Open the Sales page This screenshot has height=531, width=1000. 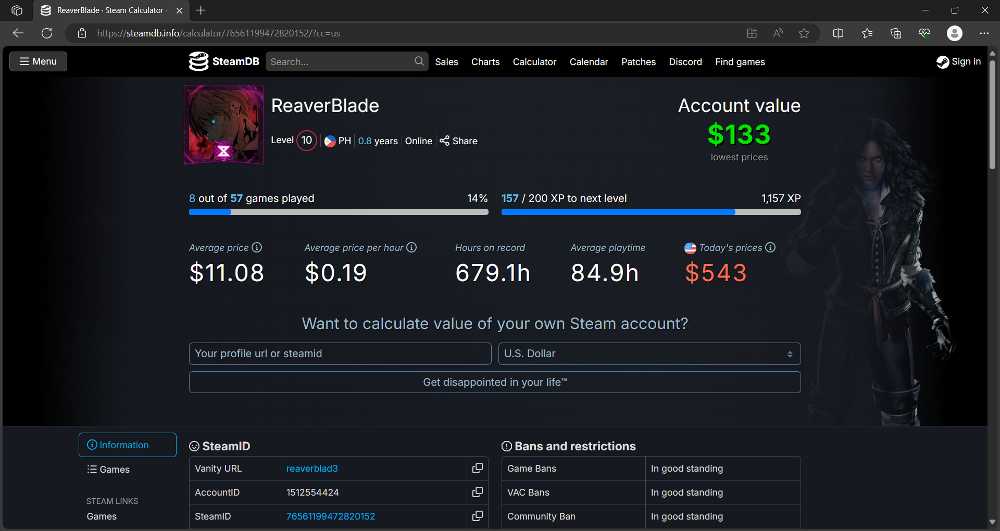(446, 62)
